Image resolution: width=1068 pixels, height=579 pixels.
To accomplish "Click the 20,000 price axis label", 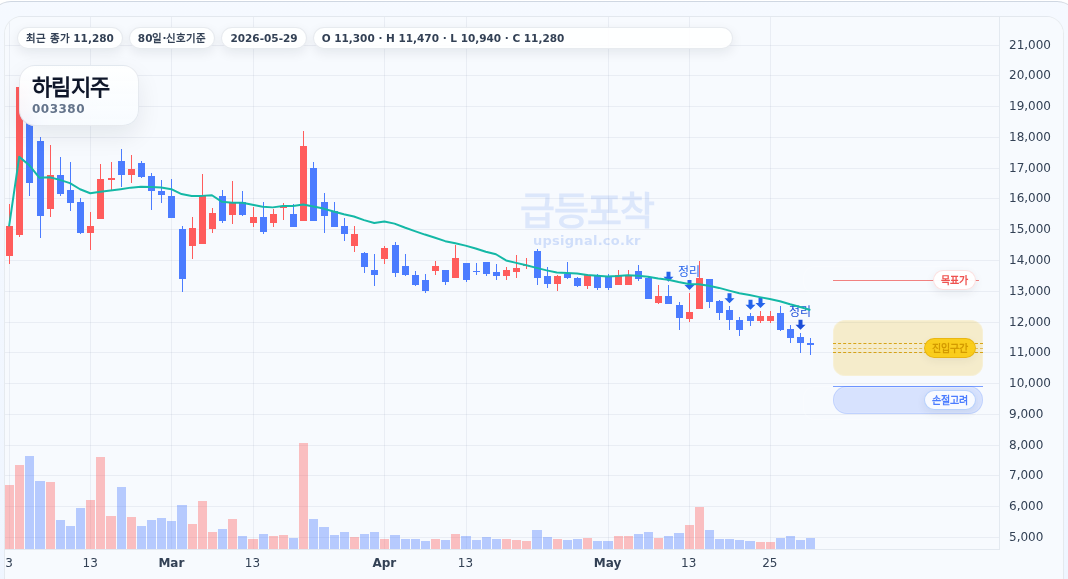I will [x=1029, y=75].
